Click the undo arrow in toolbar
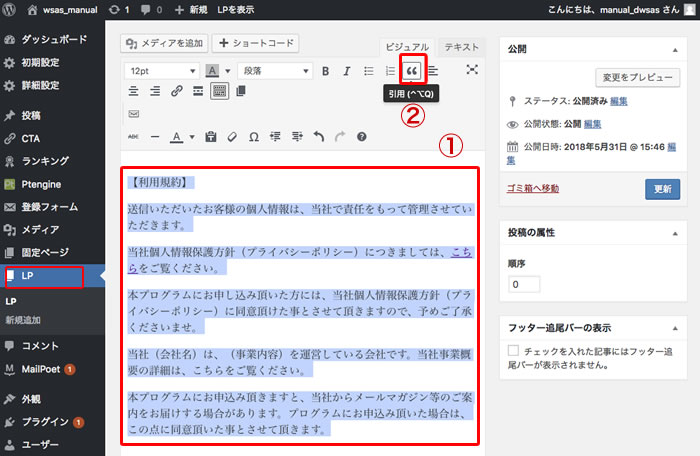The image size is (700, 456). (318, 136)
